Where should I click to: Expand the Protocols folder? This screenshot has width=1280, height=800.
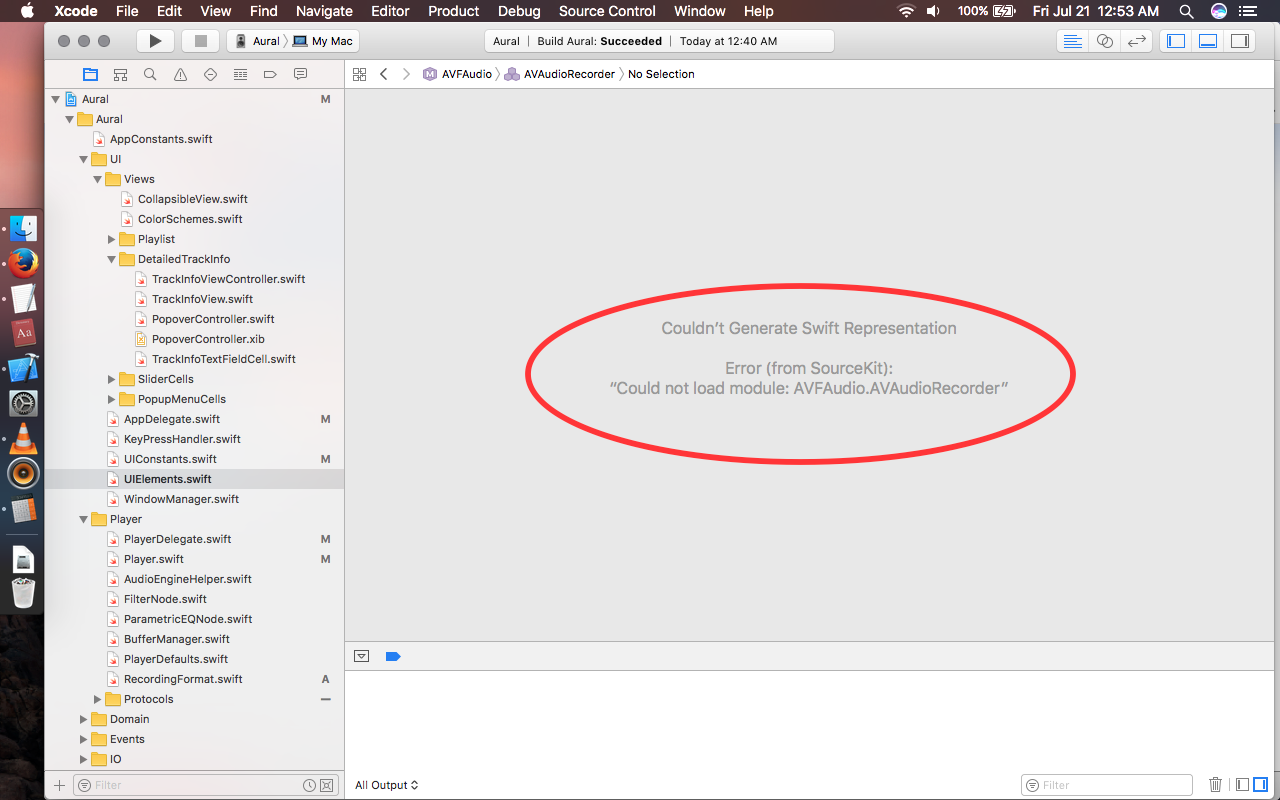(98, 699)
